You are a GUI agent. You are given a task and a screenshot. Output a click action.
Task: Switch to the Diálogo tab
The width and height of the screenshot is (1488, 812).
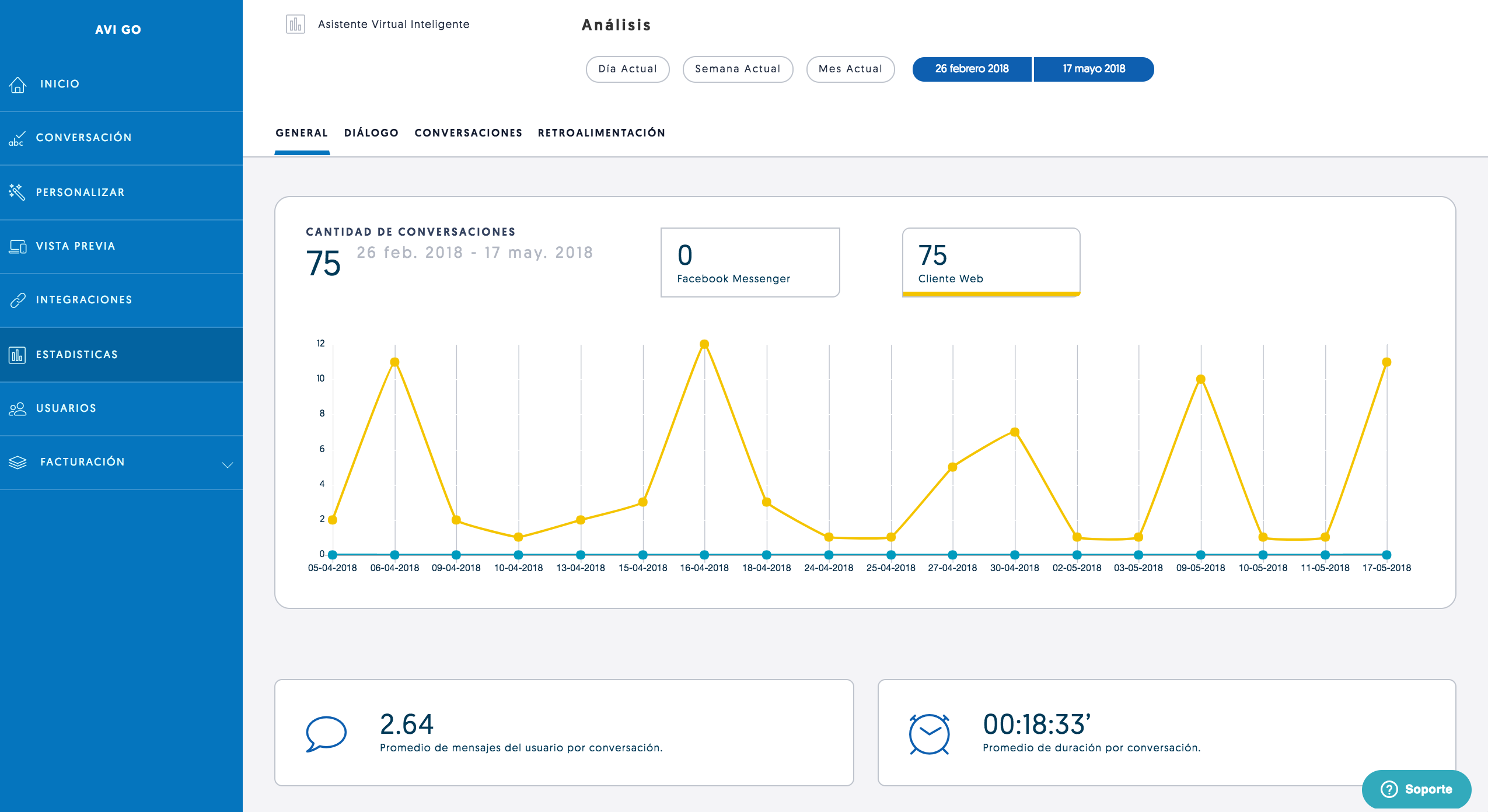pos(371,133)
